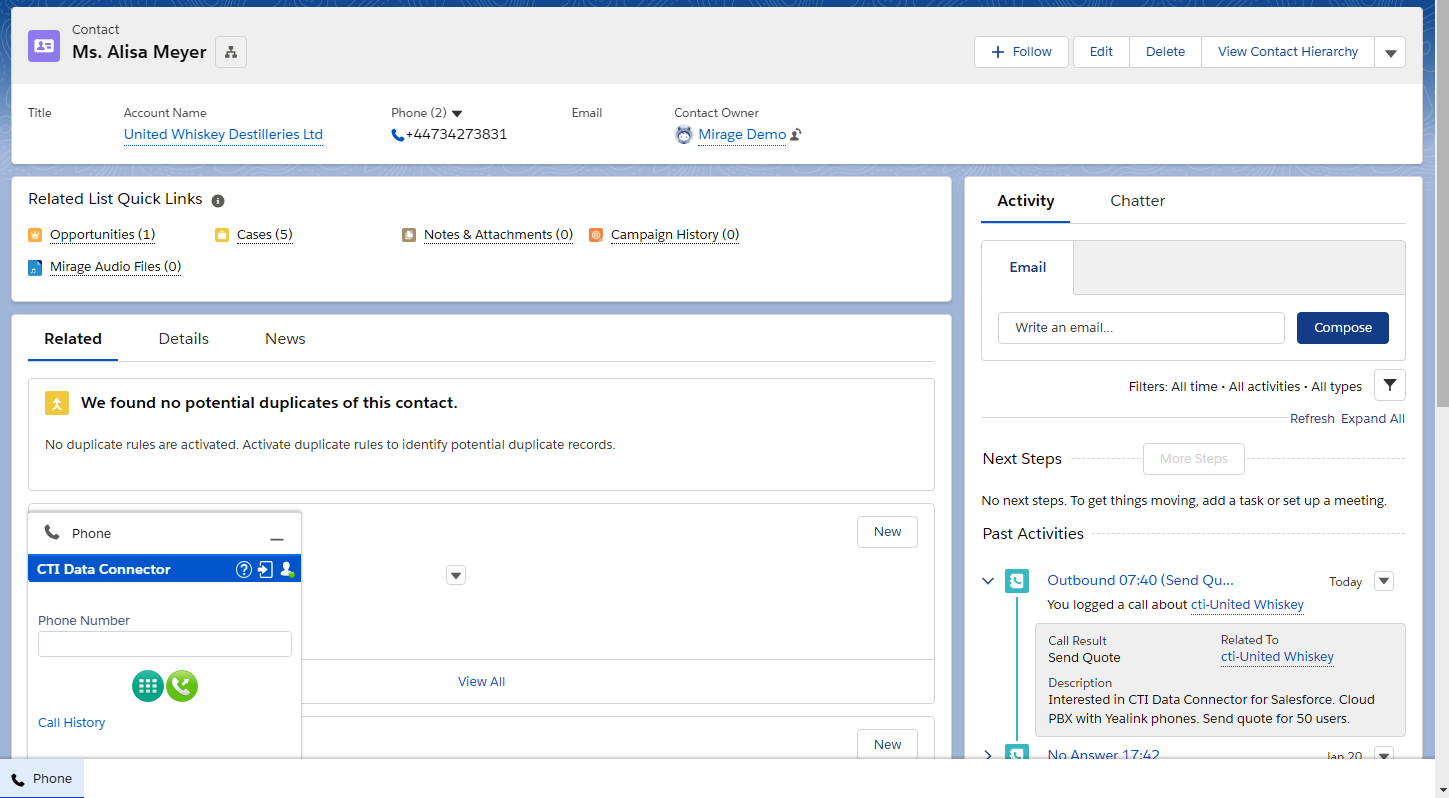Screen dimensions: 1449x798
Task: Expand the No Answer 17:42 activity
Action: click(988, 755)
